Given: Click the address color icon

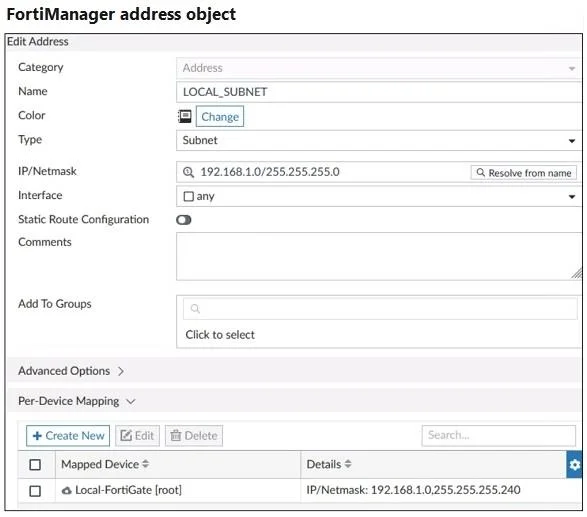Looking at the screenshot, I should click(x=184, y=116).
